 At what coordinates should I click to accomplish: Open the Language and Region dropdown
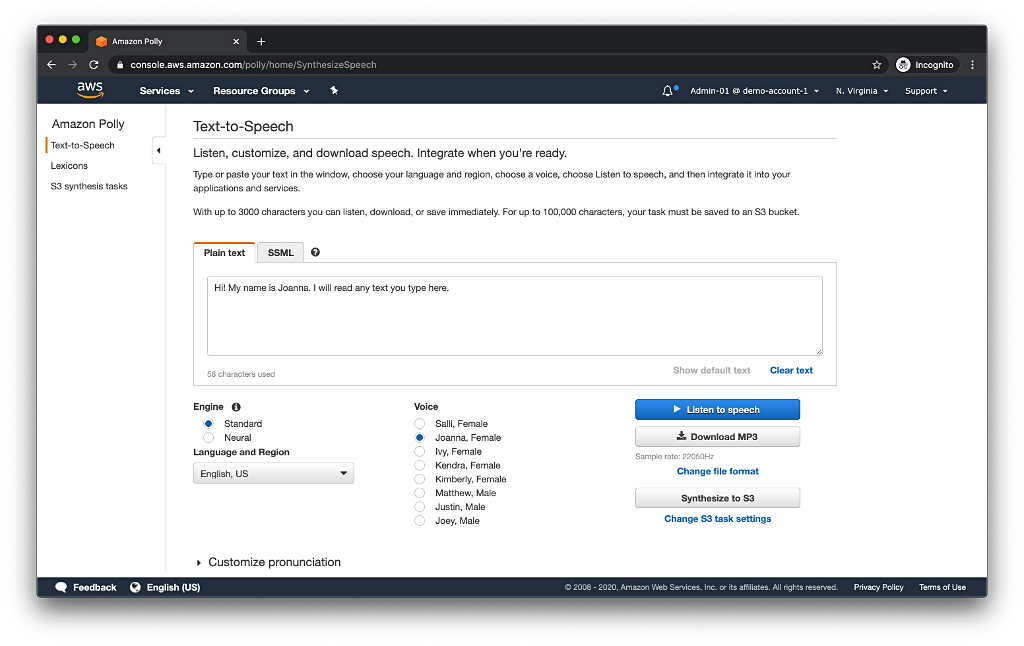[x=273, y=474]
